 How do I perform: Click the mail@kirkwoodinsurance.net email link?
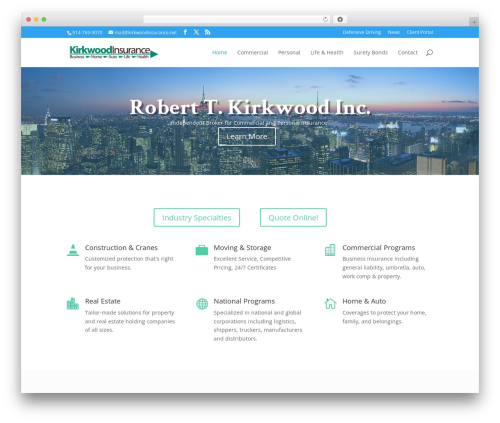pyautogui.click(x=146, y=33)
